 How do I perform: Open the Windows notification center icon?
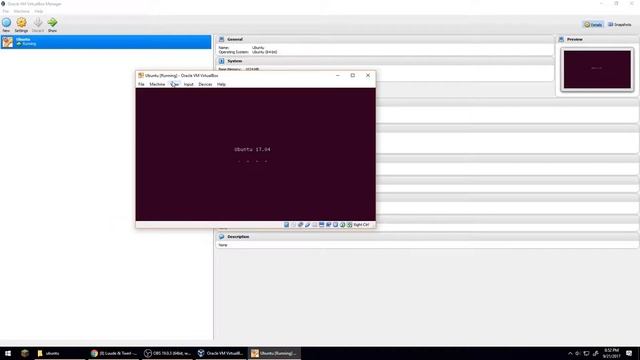click(629, 353)
